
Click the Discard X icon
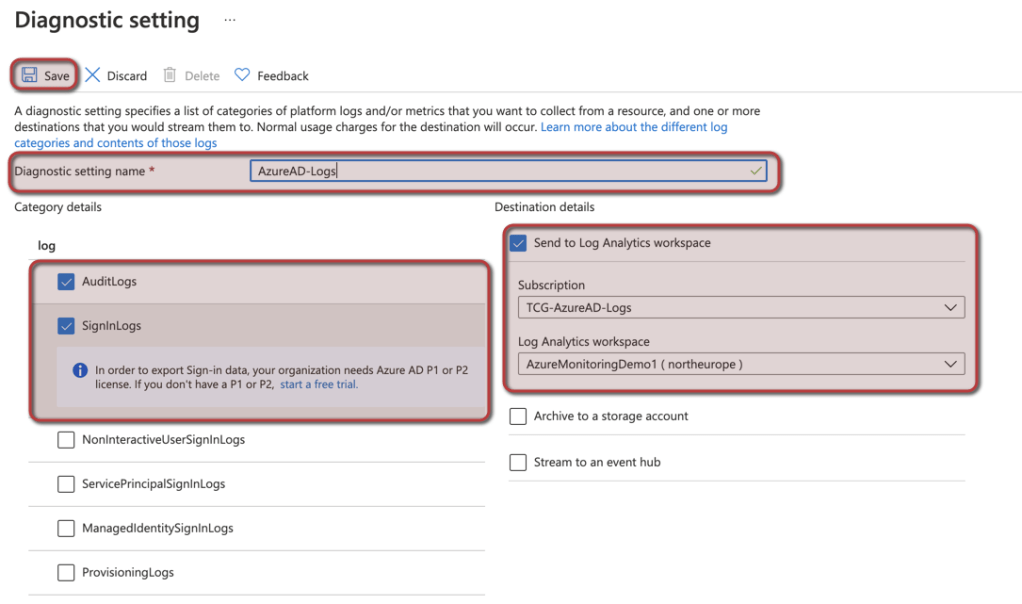[x=93, y=75]
